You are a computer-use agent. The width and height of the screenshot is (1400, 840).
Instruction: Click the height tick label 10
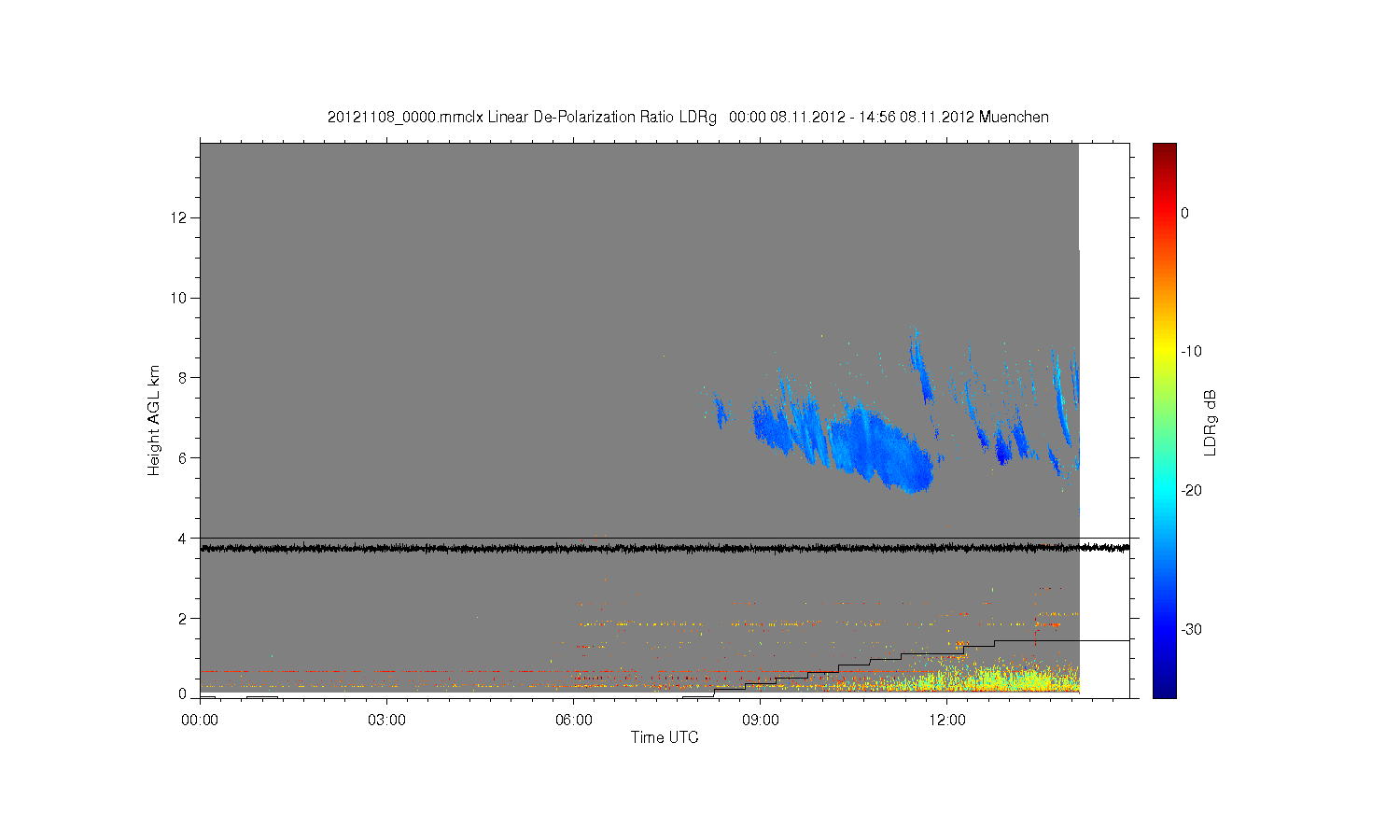[179, 298]
